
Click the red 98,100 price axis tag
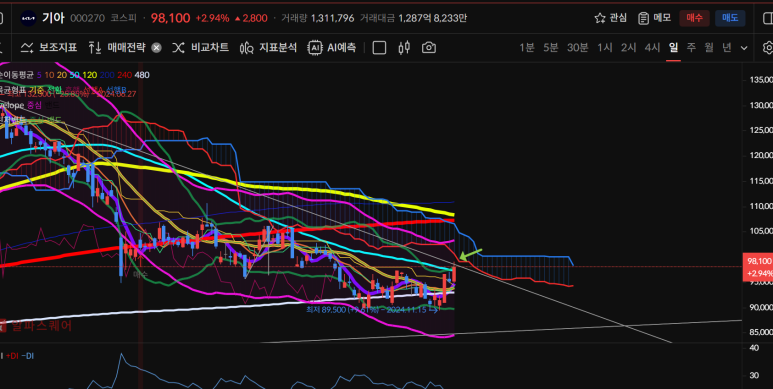[x=758, y=267]
